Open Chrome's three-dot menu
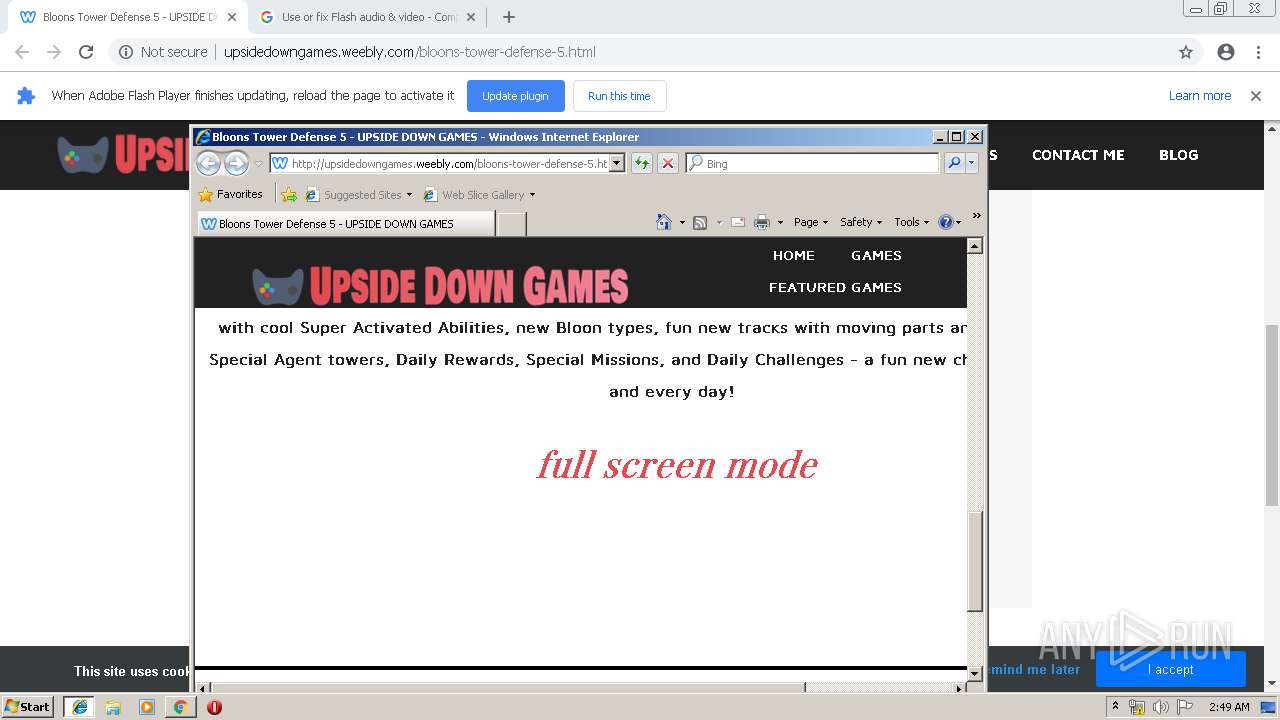The width and height of the screenshot is (1280, 720). tap(1258, 52)
